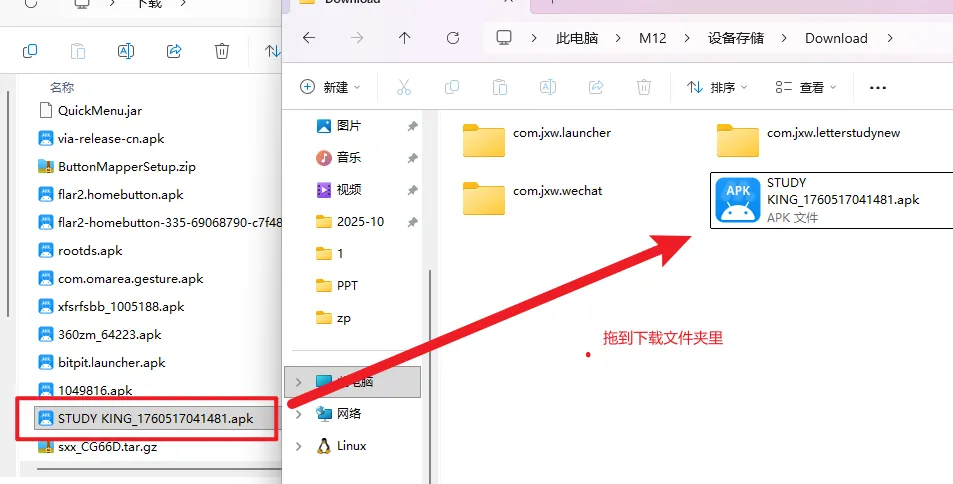
Task: Open the three-dot more options menu
Action: tap(878, 88)
